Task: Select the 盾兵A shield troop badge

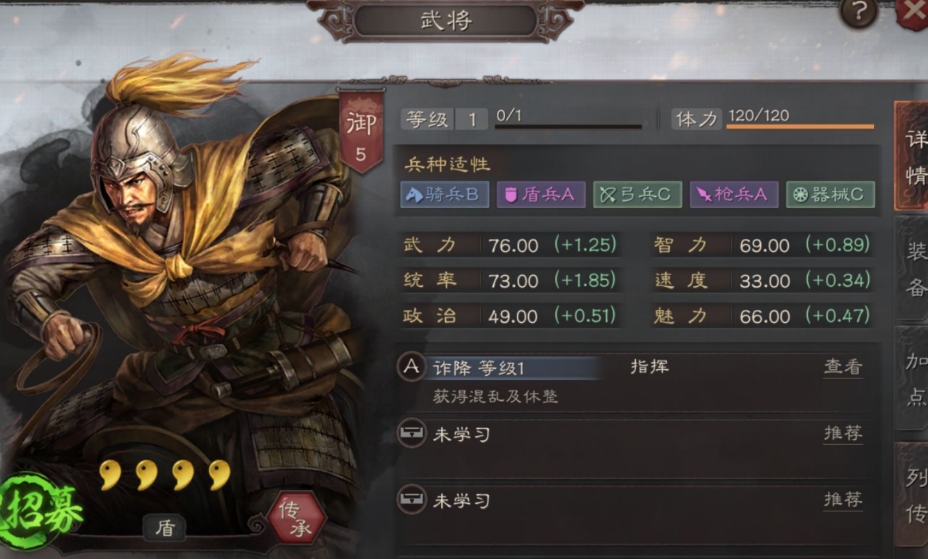Action: tap(541, 195)
